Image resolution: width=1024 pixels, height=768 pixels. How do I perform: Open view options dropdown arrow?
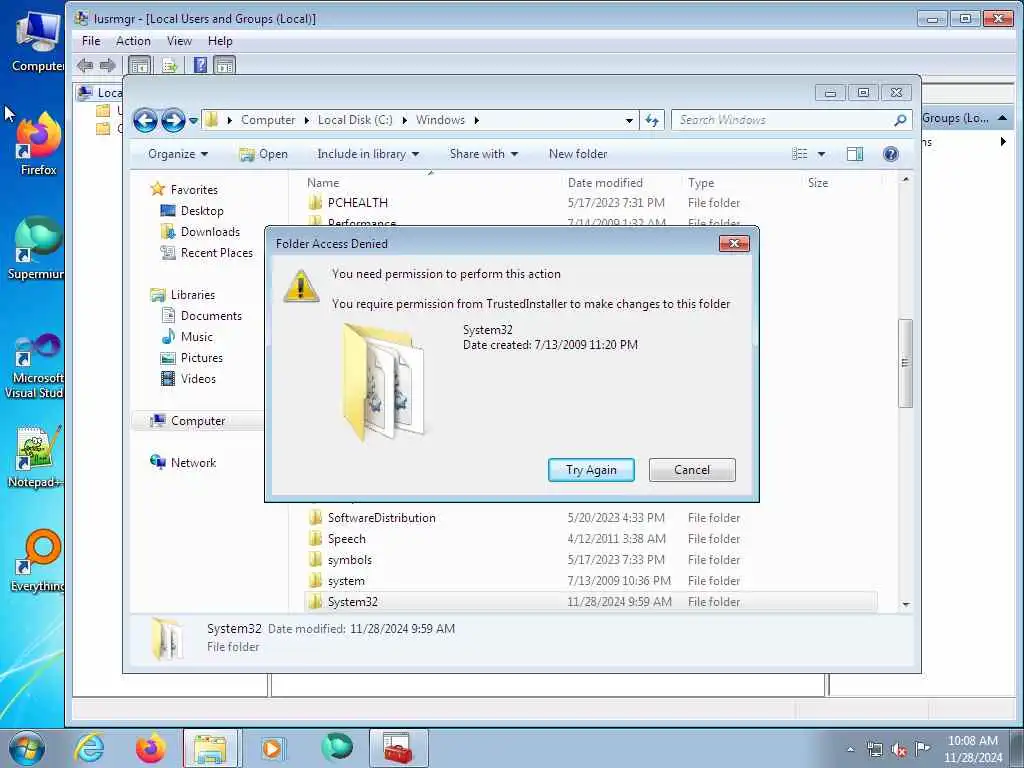[822, 154]
